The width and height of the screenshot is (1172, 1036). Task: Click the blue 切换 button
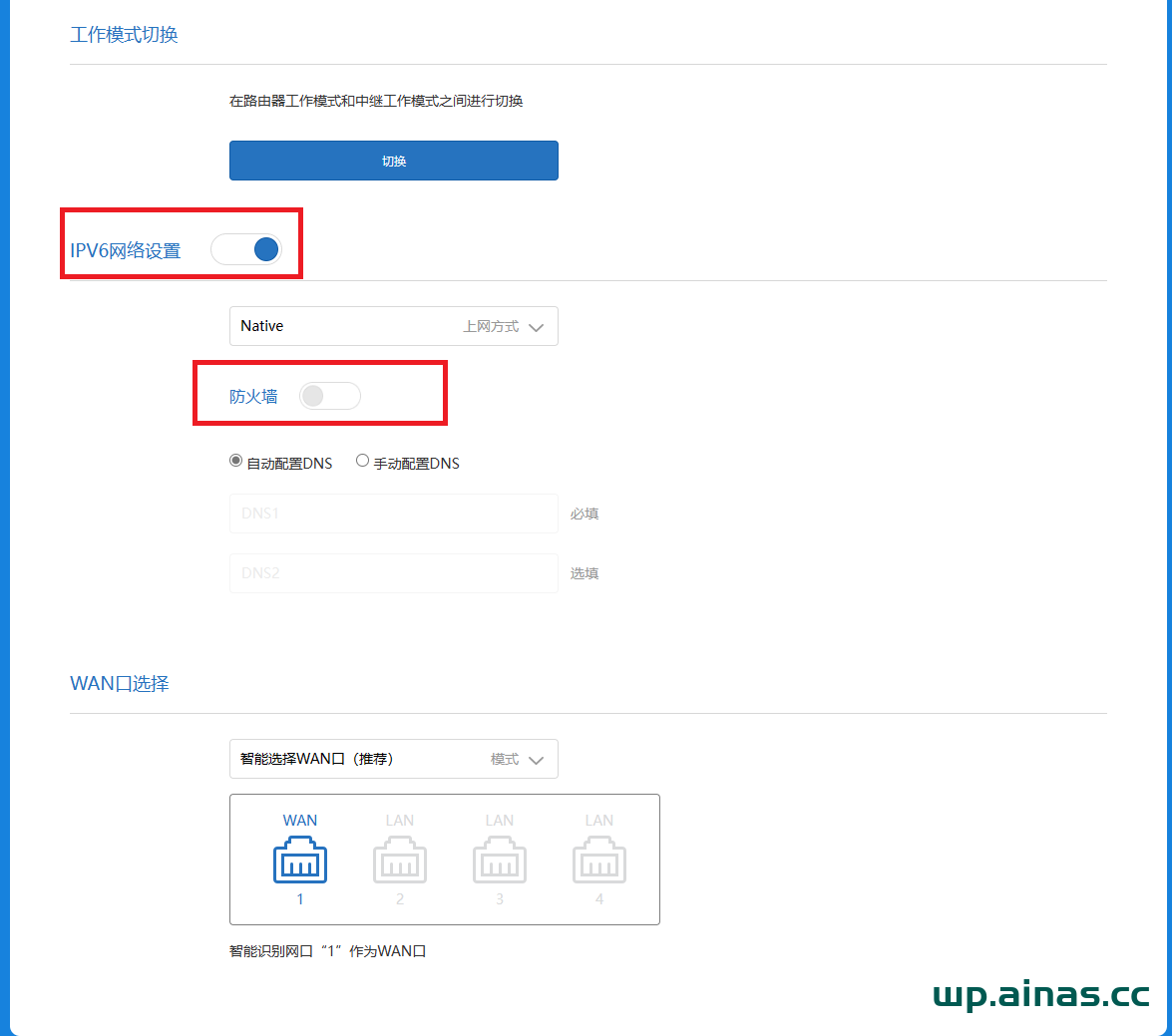(393, 161)
